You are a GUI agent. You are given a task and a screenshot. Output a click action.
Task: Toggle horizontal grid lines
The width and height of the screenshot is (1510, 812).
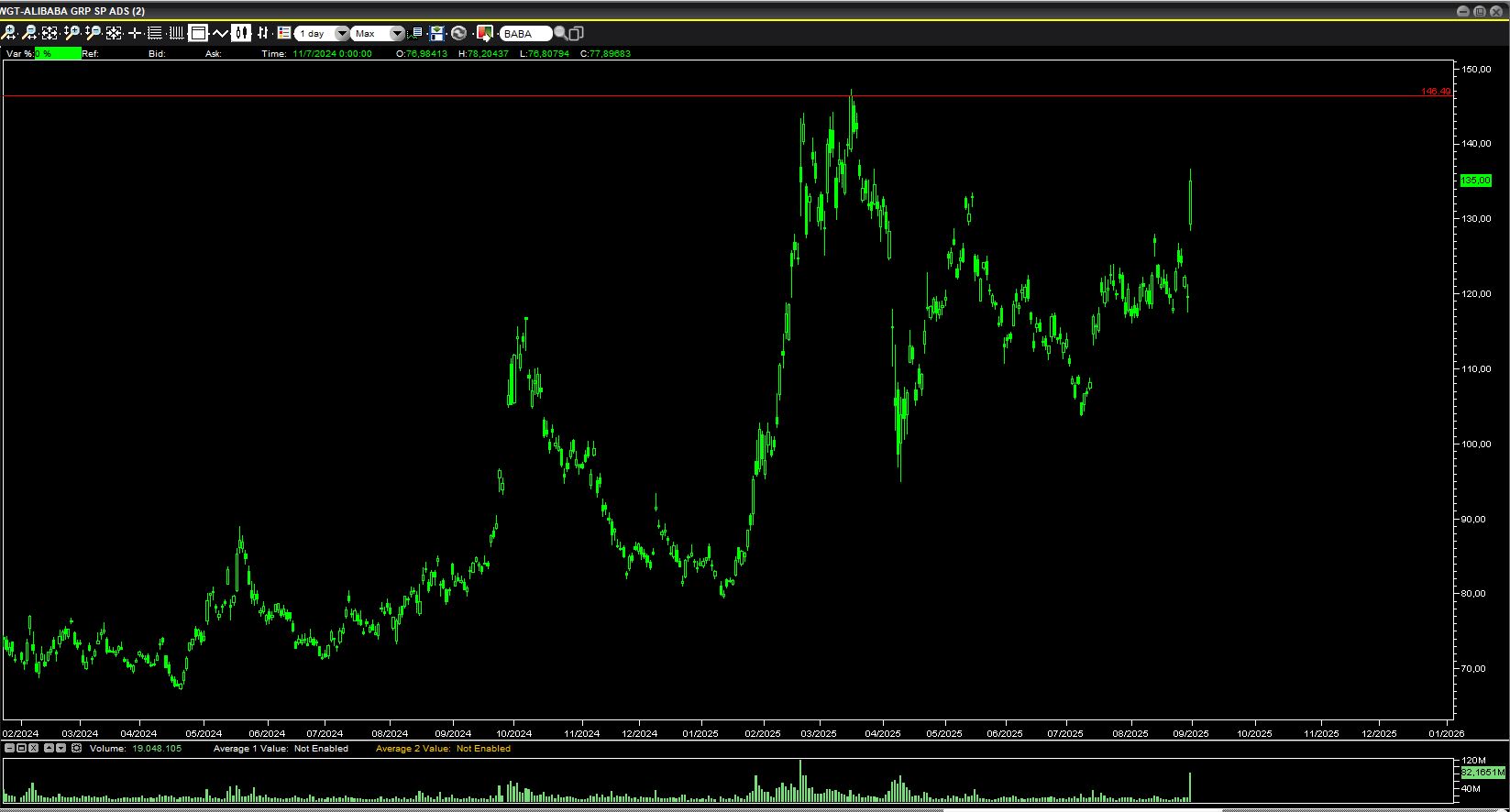[x=155, y=33]
